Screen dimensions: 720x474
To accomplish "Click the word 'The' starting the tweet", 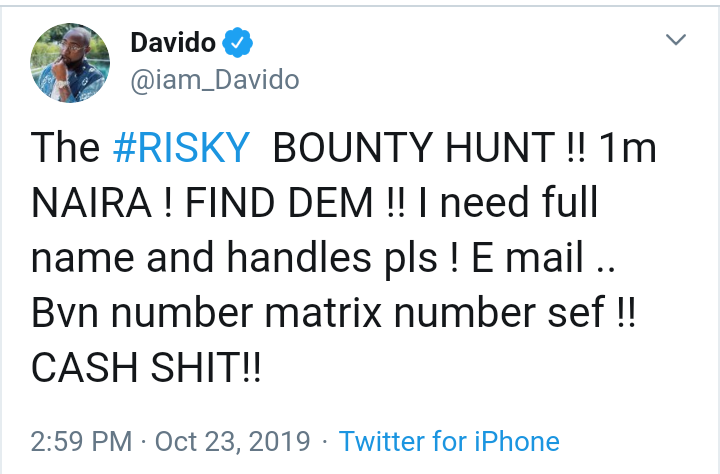I will coord(66,149).
